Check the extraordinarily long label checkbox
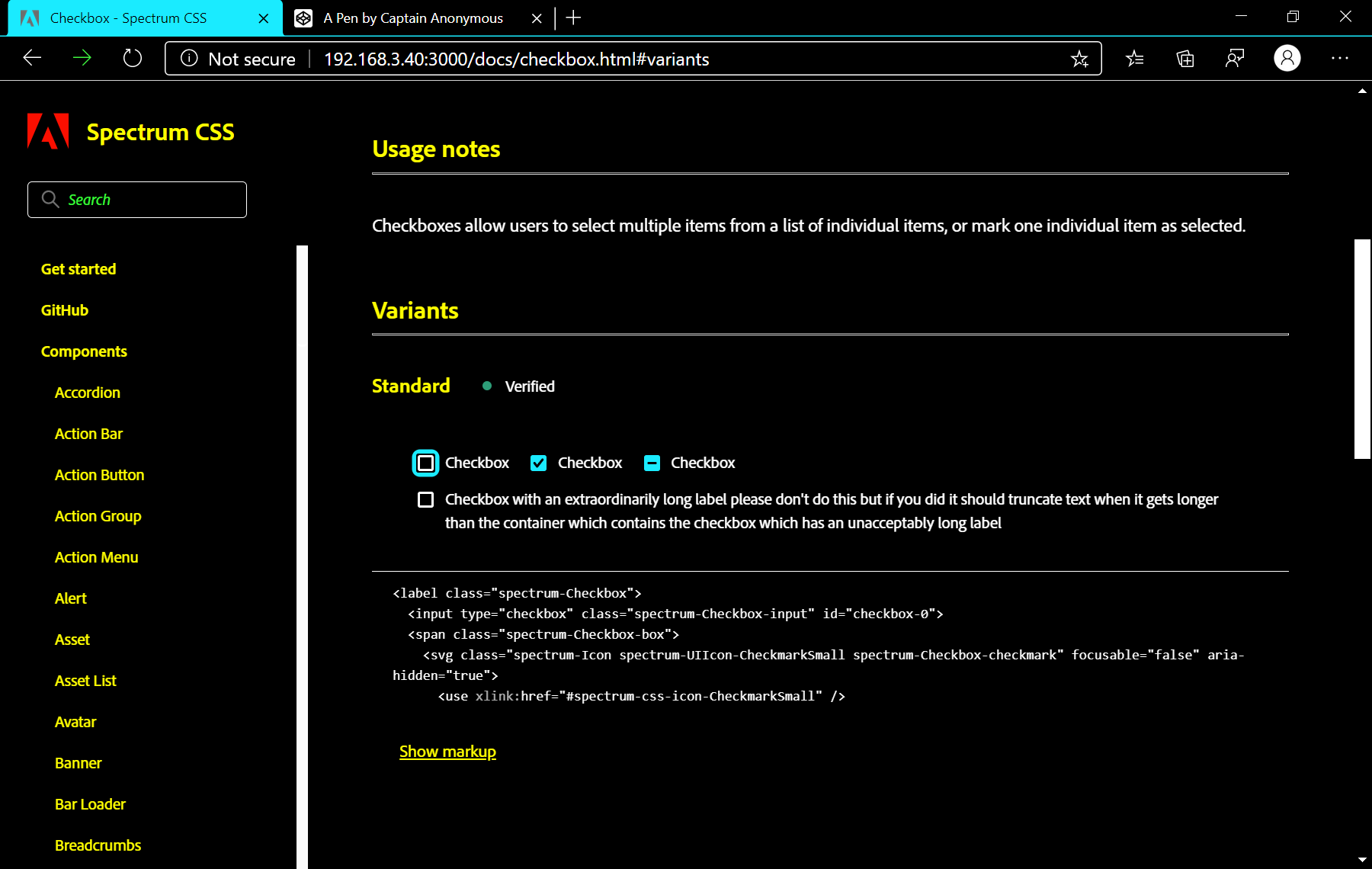1372x869 pixels. click(426, 499)
